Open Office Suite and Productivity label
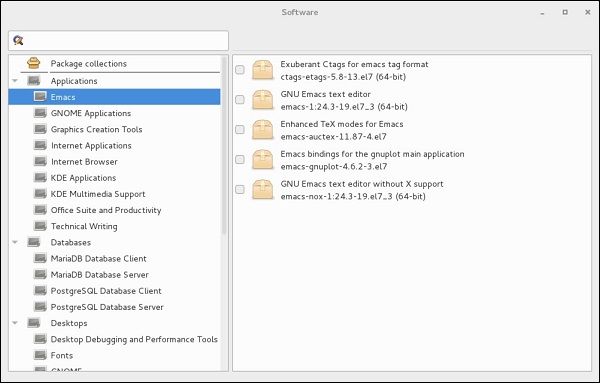This screenshot has width=600, height=383. 106,210
